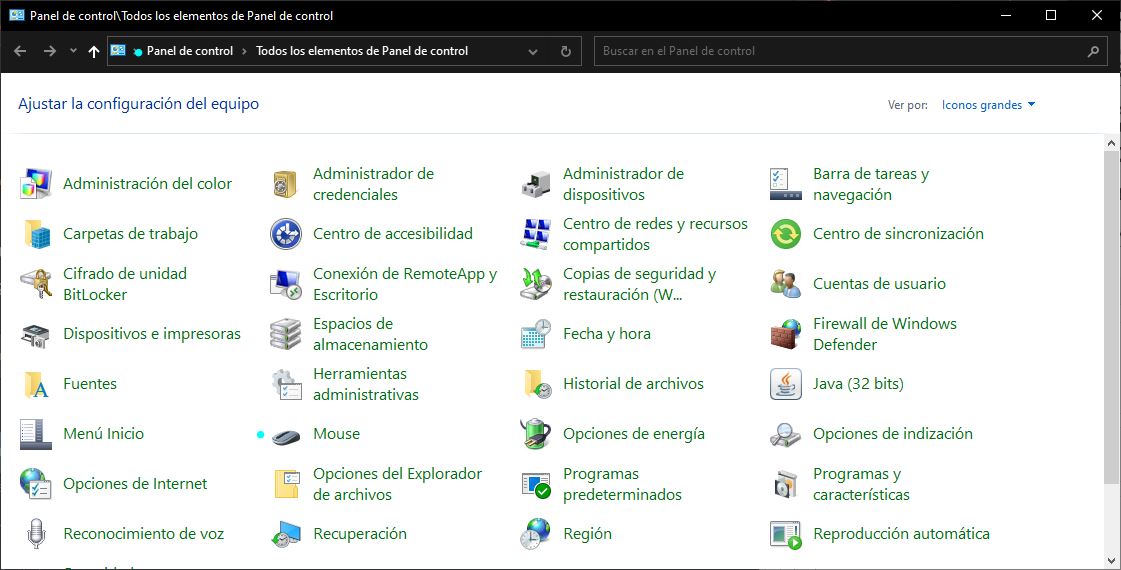1121x570 pixels.
Task: Open the address bar history dropdown
Action: coord(533,51)
